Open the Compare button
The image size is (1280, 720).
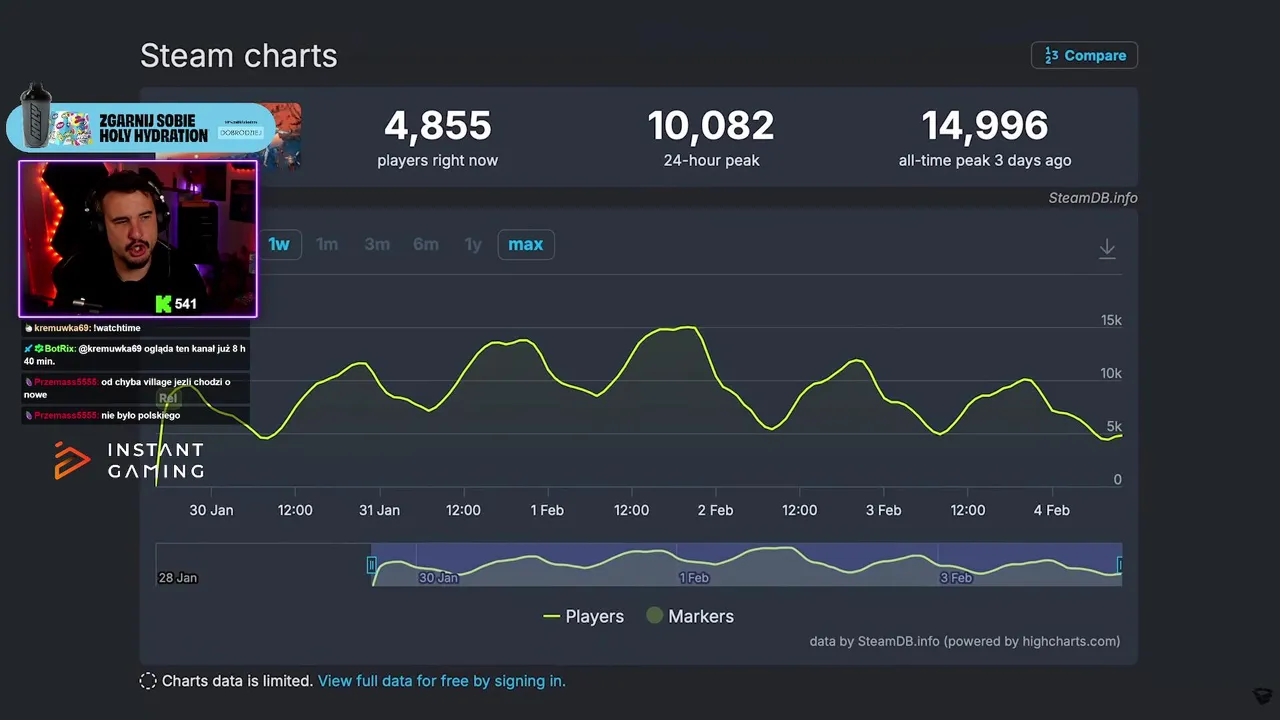pyautogui.click(x=1084, y=55)
